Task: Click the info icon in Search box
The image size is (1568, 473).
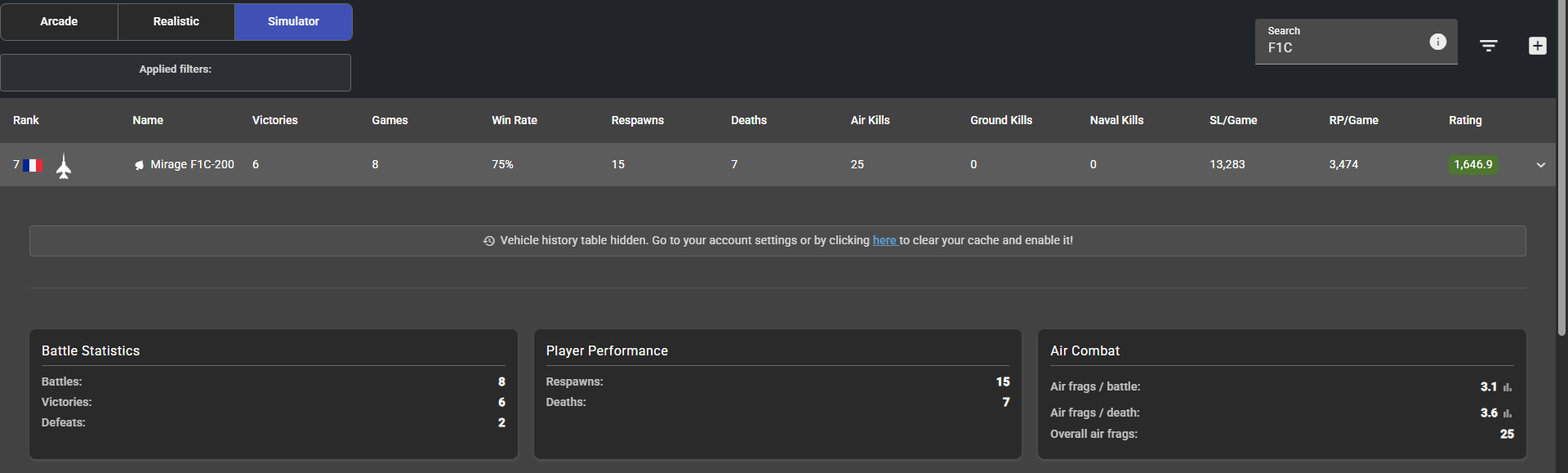Action: click(x=1437, y=42)
